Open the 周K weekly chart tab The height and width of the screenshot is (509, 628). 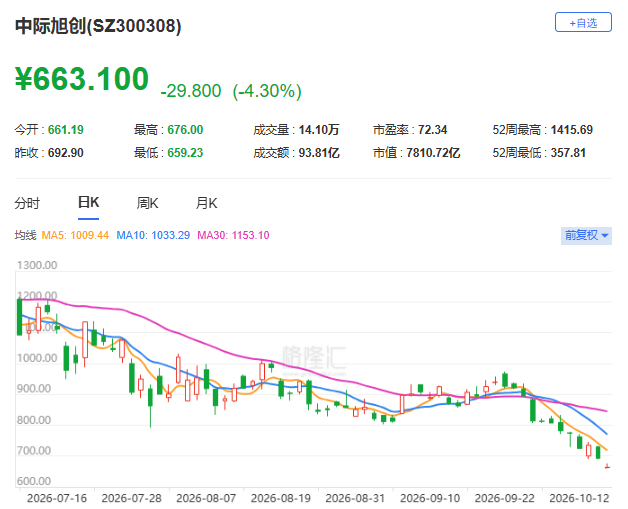click(147, 203)
